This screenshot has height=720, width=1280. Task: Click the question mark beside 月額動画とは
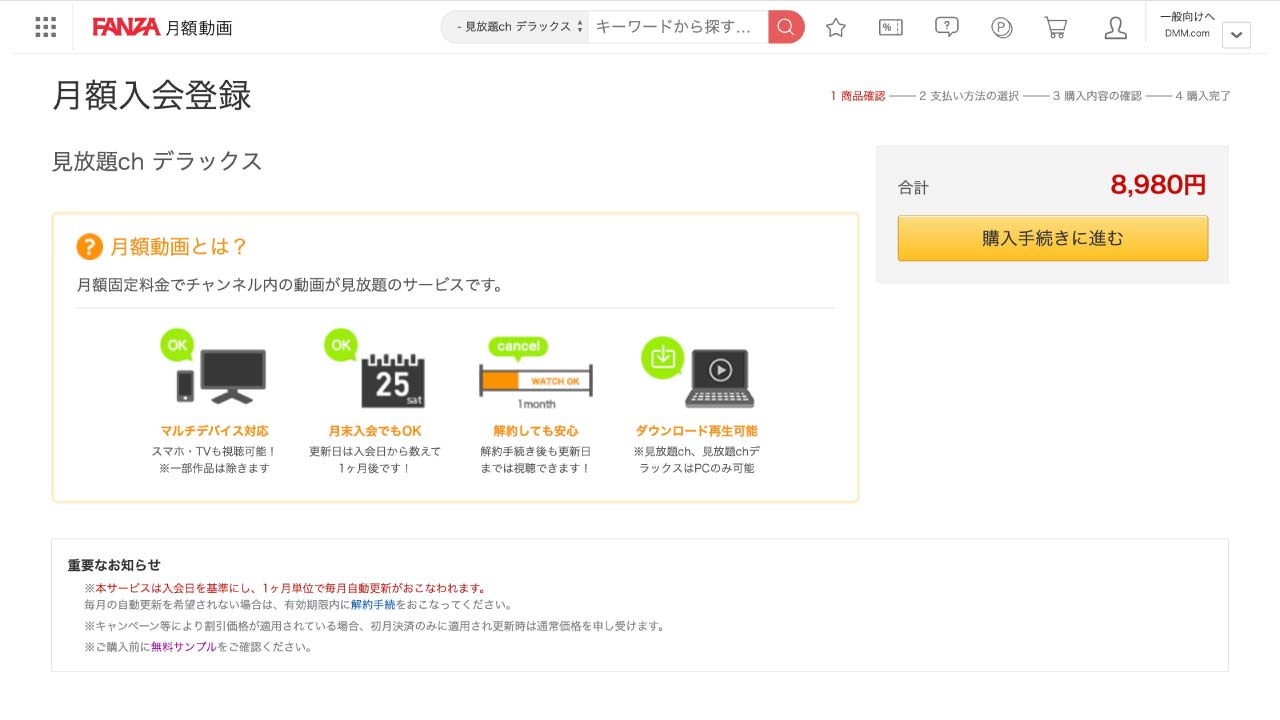tap(89, 245)
